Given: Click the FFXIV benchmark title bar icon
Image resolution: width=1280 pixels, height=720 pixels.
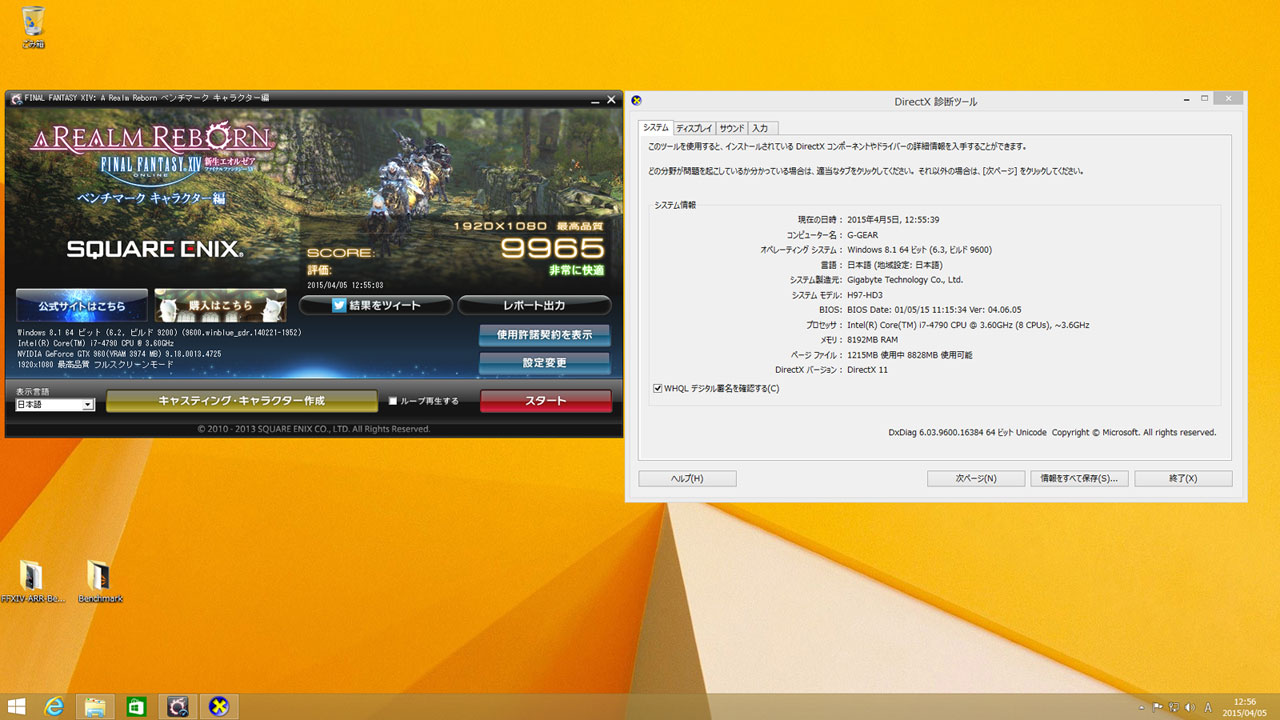Looking at the screenshot, I should click(x=14, y=98).
